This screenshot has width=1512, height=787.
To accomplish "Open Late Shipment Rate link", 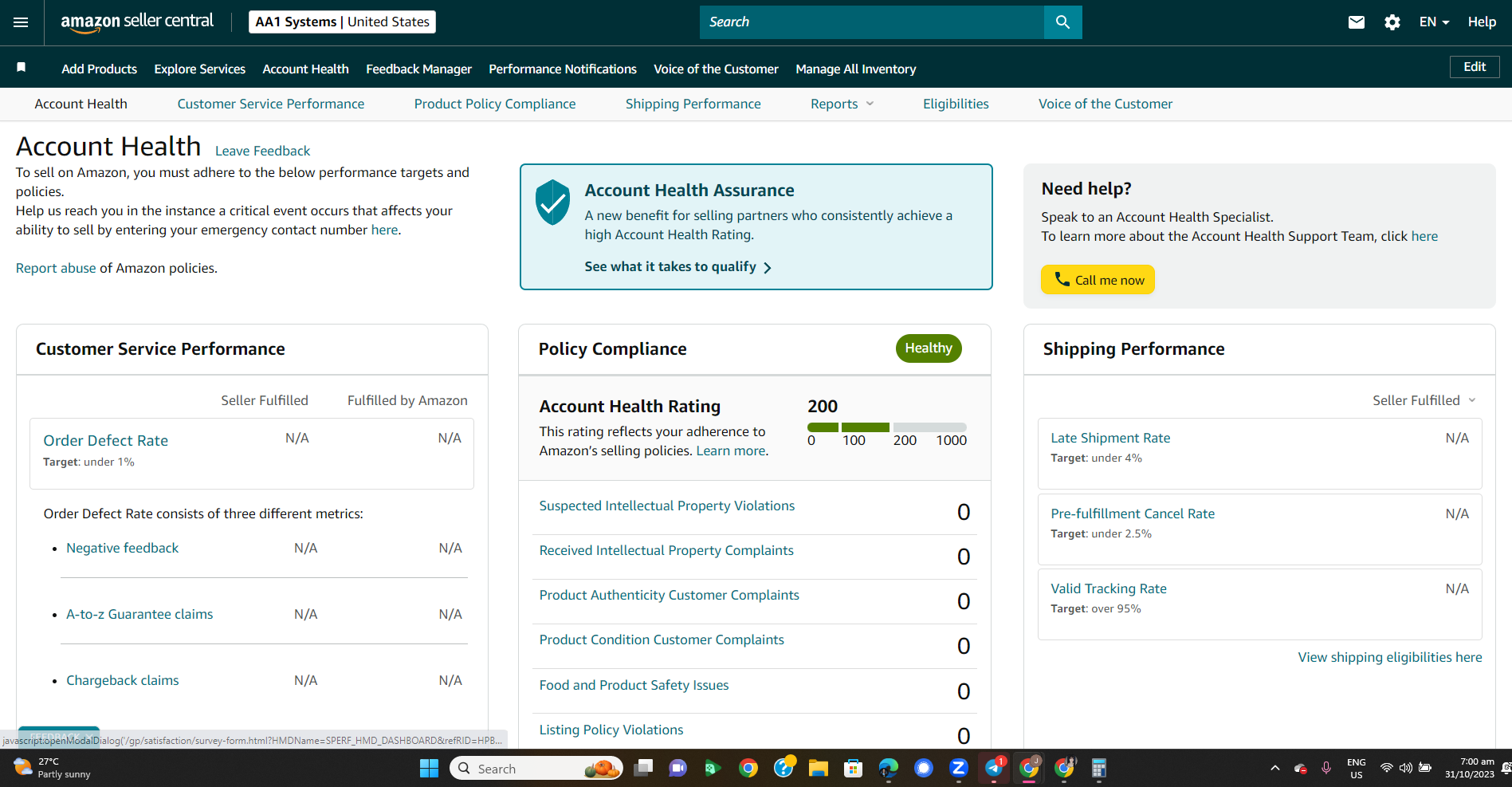I will click(x=1110, y=438).
